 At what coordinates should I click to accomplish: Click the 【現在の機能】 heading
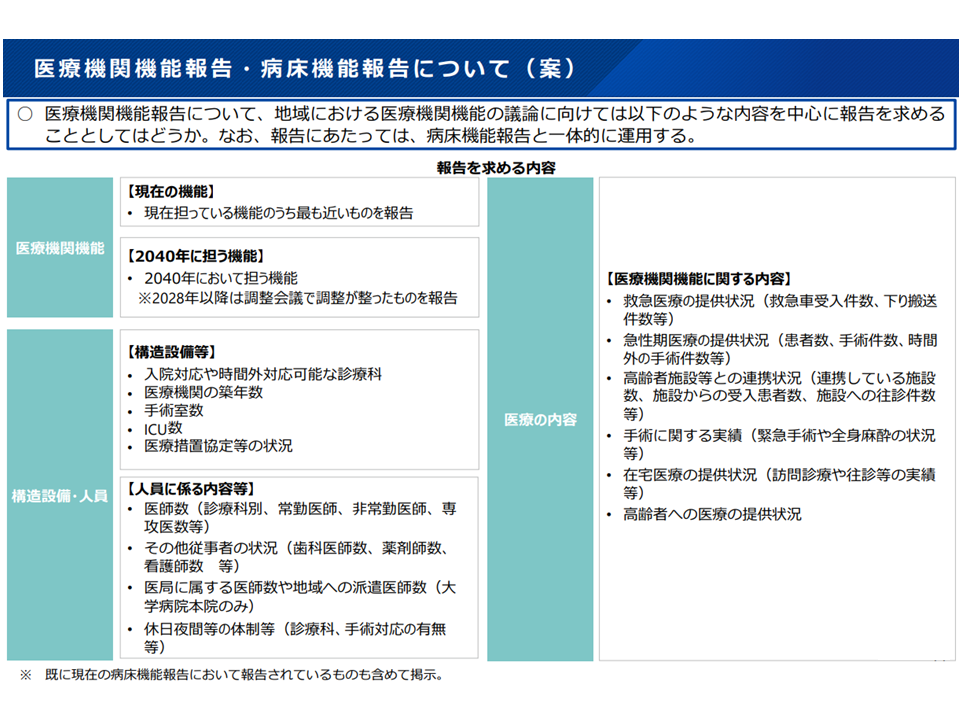click(171, 191)
